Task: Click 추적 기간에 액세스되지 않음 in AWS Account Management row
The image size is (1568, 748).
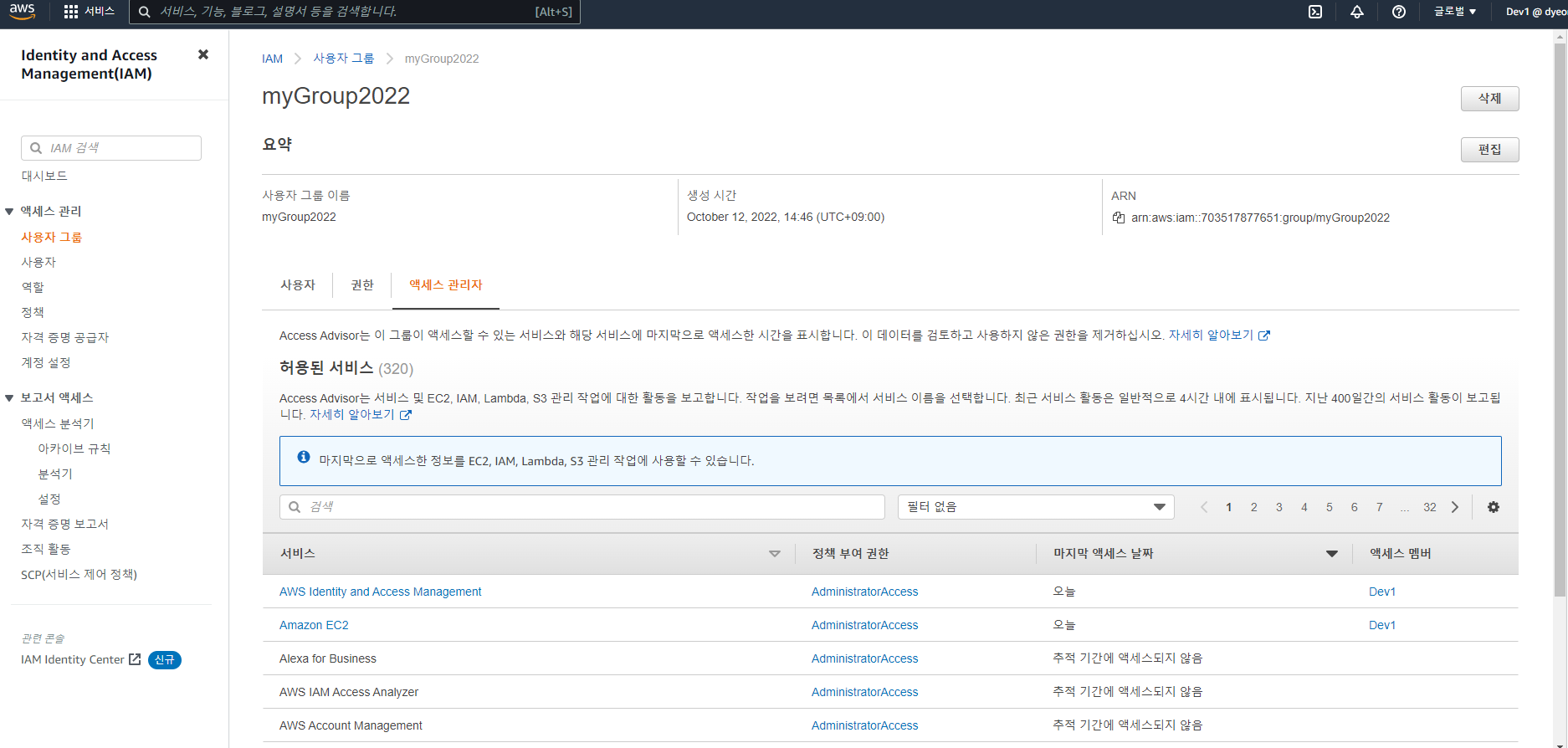Action: click(x=1127, y=725)
